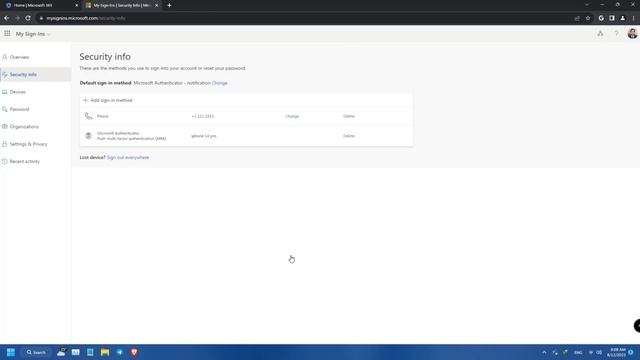Close the My Sign-Ins Security Info tab
The width and height of the screenshot is (640, 360).
(x=156, y=5)
